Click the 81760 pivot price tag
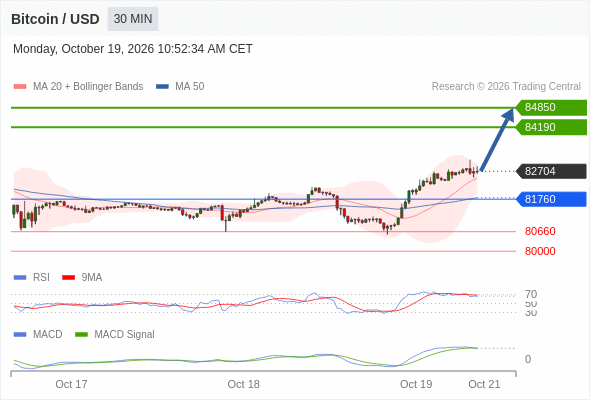Image resolution: width=590 pixels, height=400 pixels. (551, 199)
